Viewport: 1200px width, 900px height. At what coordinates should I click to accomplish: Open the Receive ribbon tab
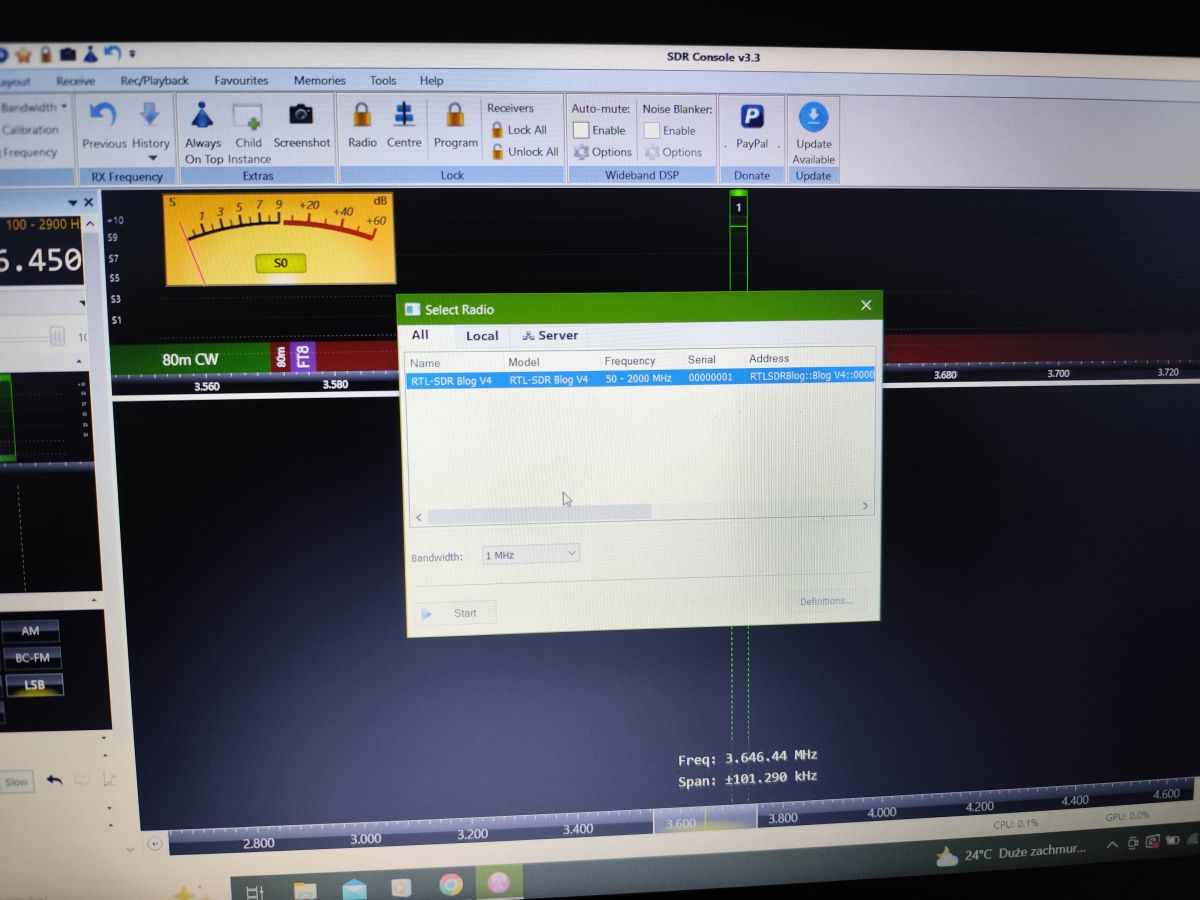(x=76, y=81)
